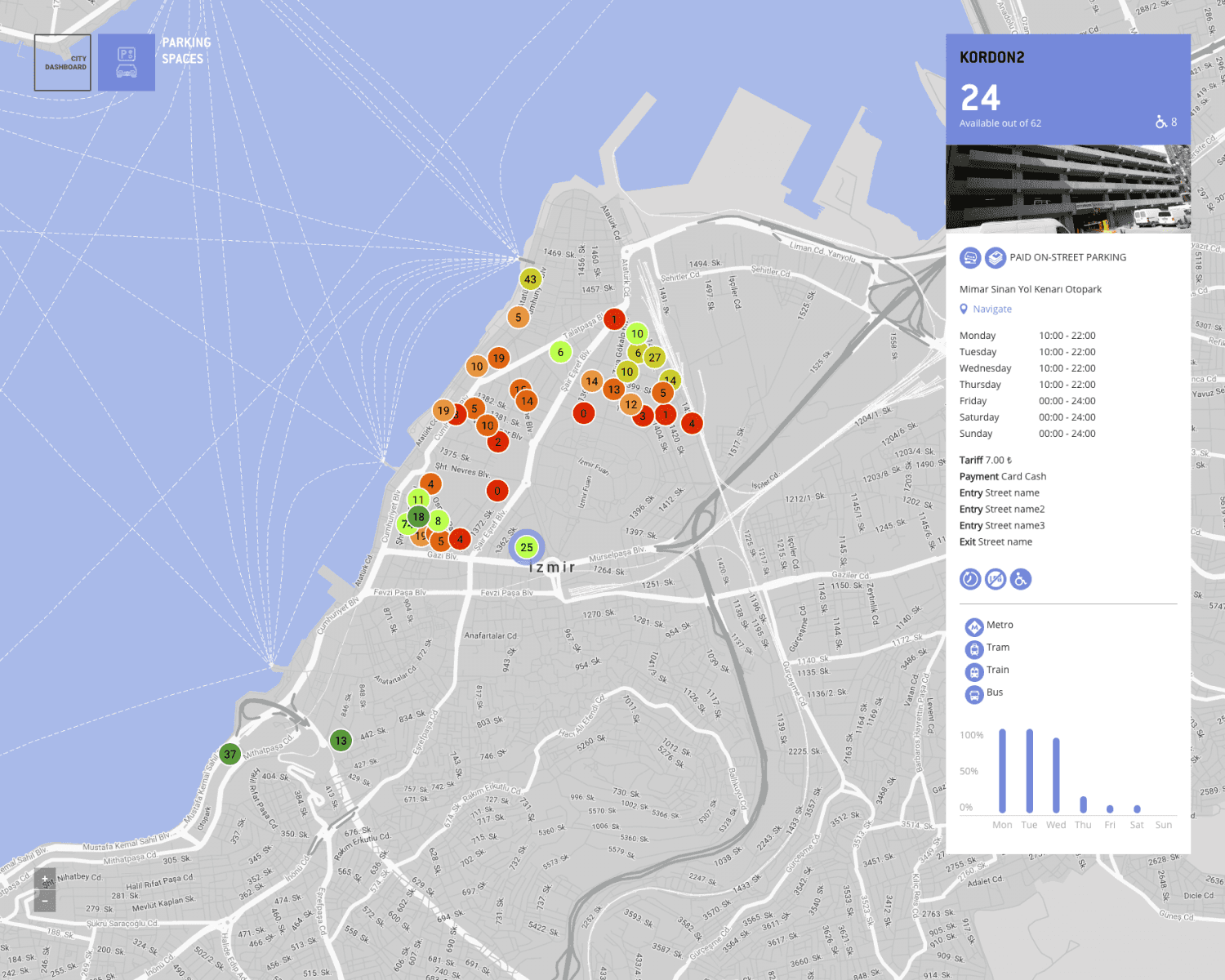
Task: Select the highlighted marker showing 25
Action: [527, 547]
